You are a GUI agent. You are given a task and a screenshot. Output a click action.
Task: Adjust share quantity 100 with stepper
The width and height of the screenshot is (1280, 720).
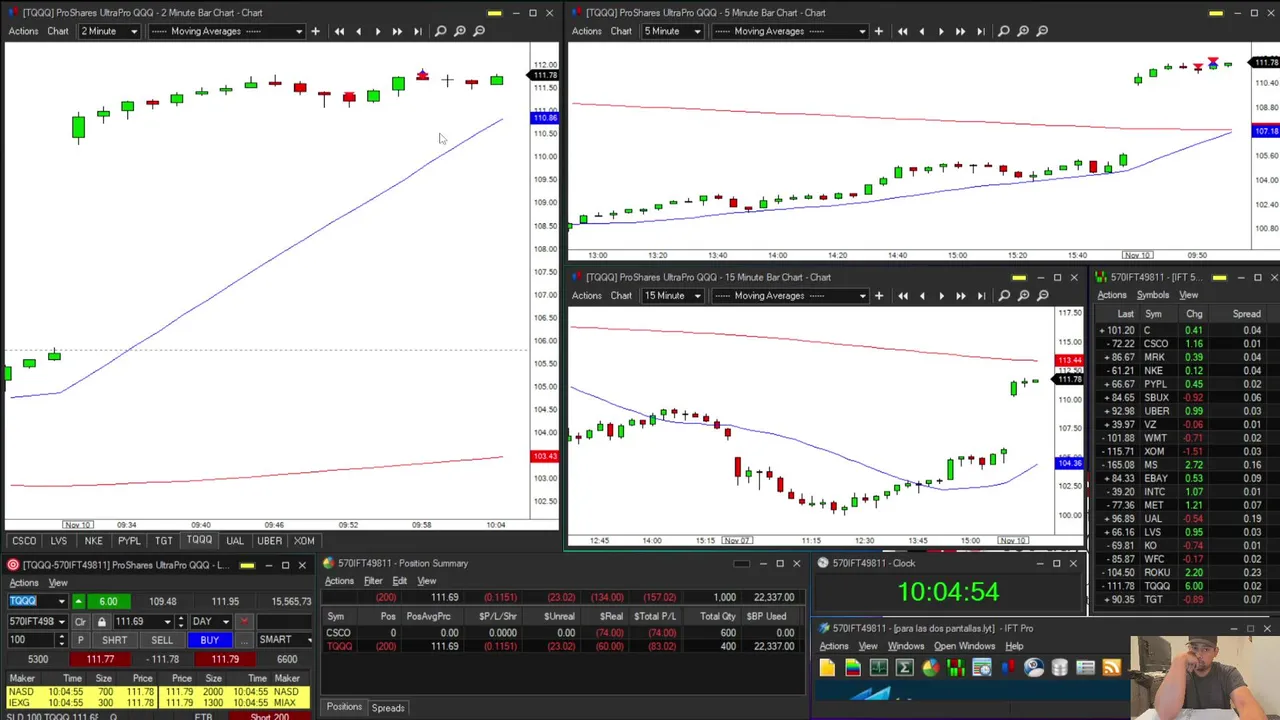[x=61, y=640]
